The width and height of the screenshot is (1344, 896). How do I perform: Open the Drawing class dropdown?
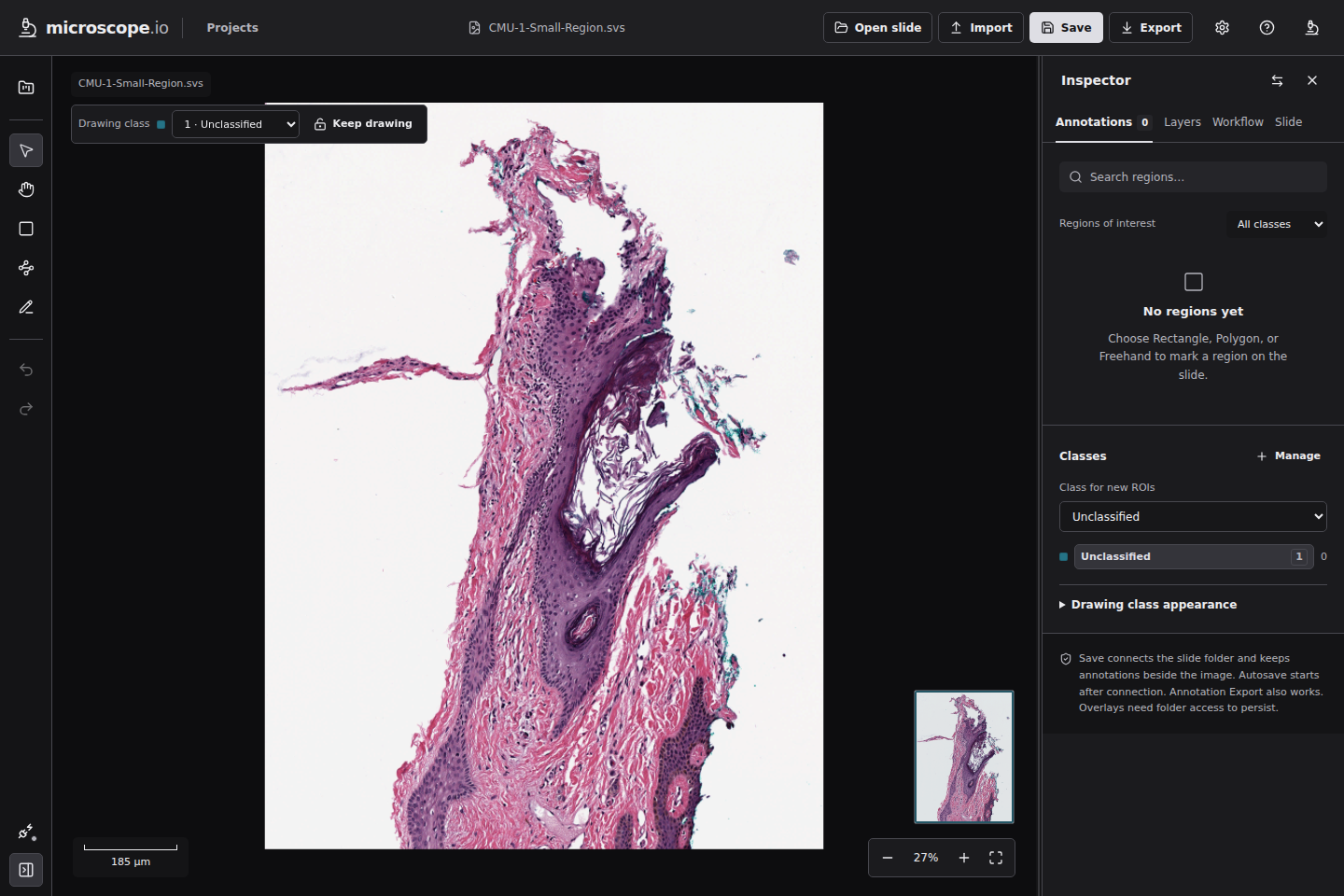[235, 124]
